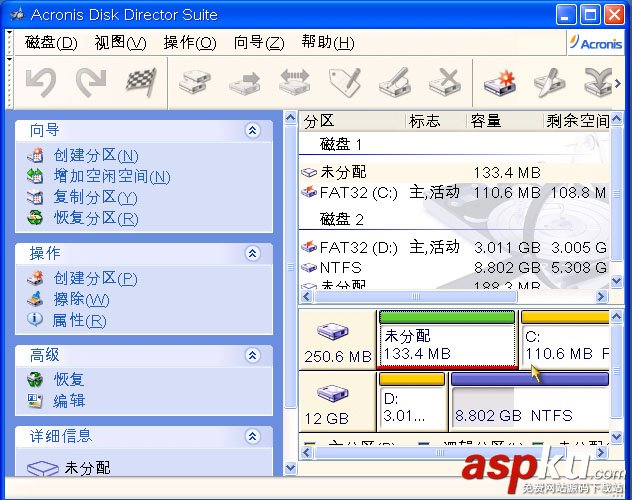Click the 磁盘 1 group header

click(341, 144)
